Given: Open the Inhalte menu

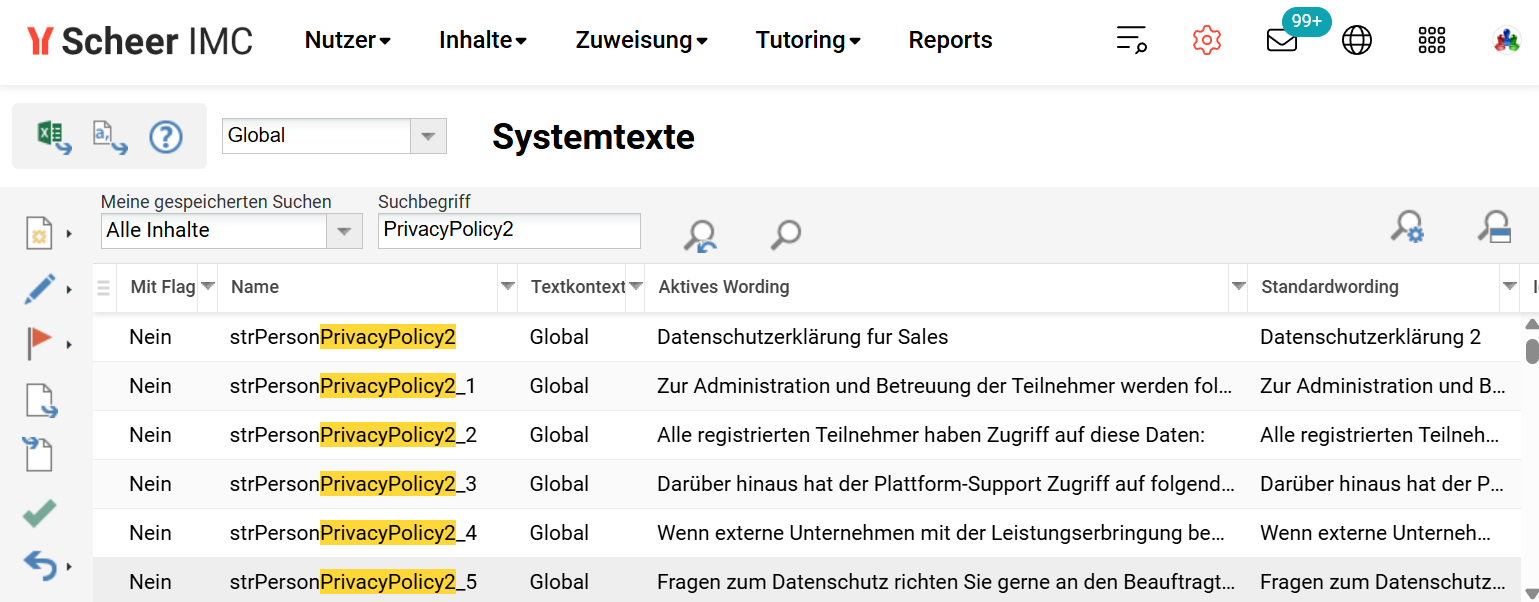Looking at the screenshot, I should (482, 40).
